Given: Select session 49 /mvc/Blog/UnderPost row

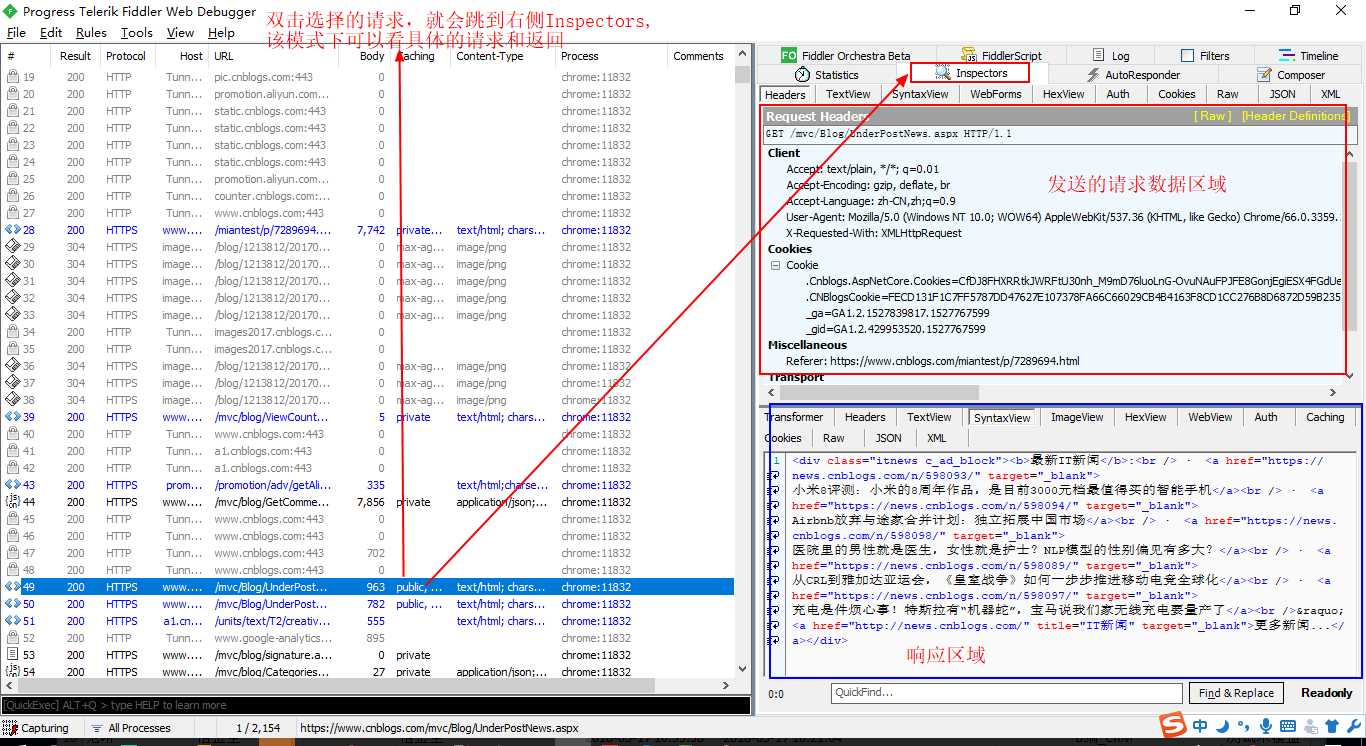Looking at the screenshot, I should click(x=368, y=587).
